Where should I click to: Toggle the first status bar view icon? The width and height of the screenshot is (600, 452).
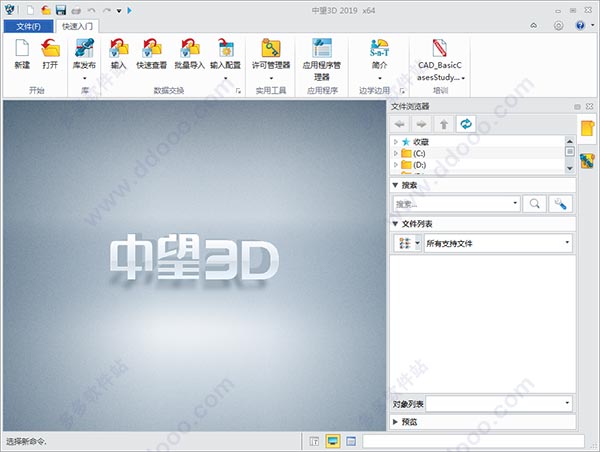pos(314,441)
